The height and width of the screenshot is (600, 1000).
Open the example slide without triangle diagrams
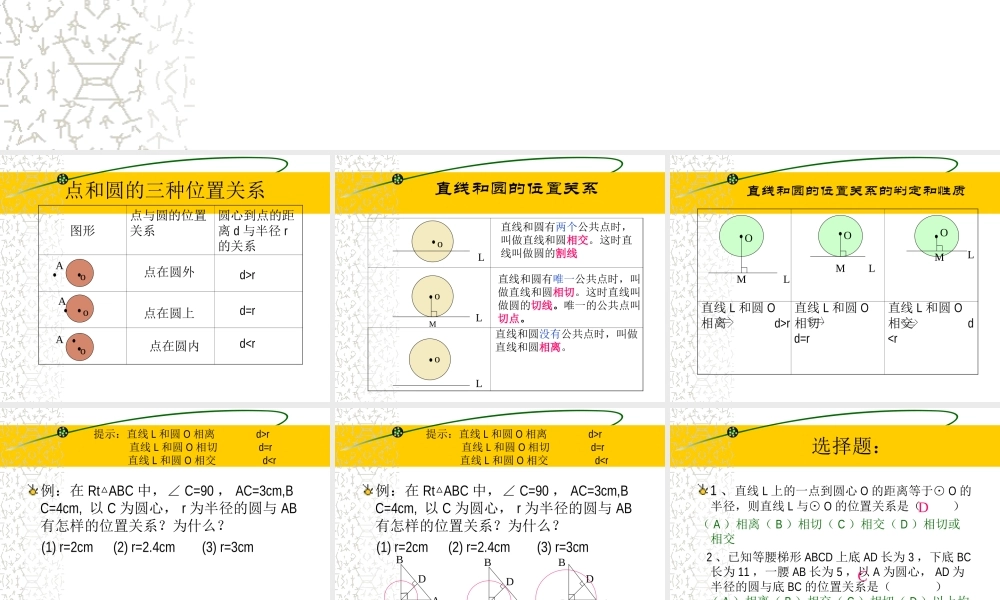coord(165,504)
